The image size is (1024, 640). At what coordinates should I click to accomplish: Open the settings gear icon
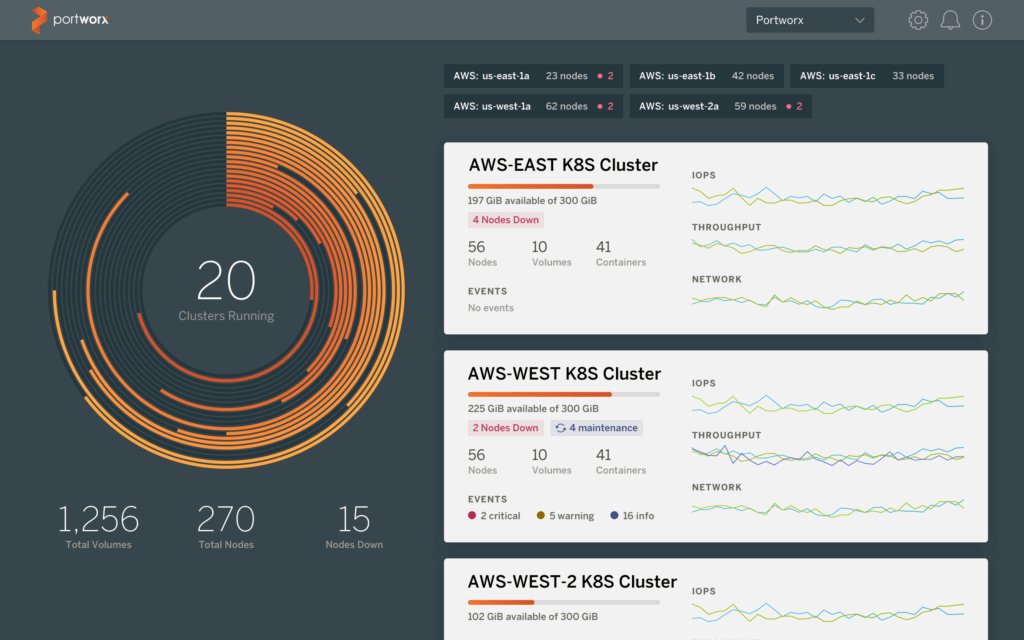918,19
